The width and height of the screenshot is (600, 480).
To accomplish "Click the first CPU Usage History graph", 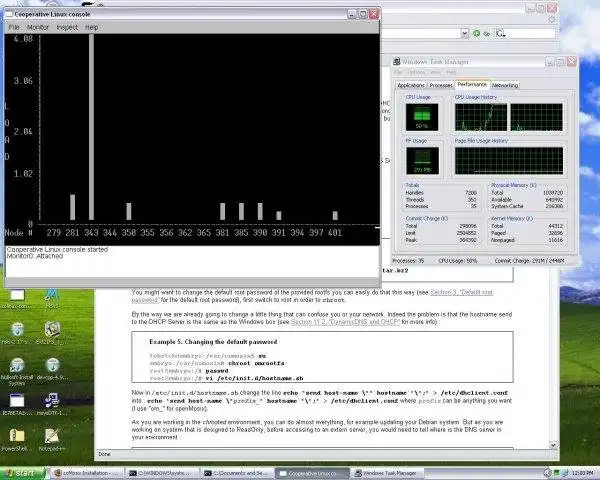I will (x=481, y=117).
